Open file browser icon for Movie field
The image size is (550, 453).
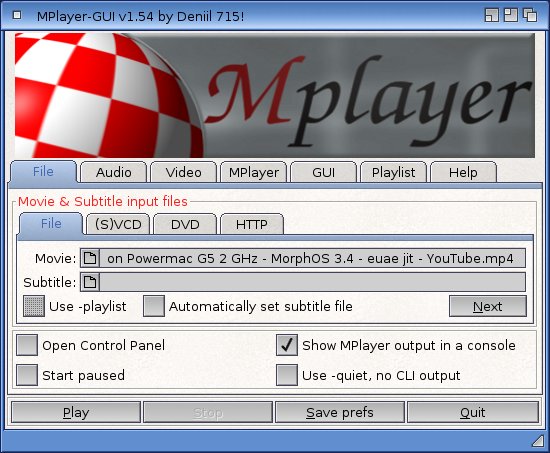tap(90, 259)
